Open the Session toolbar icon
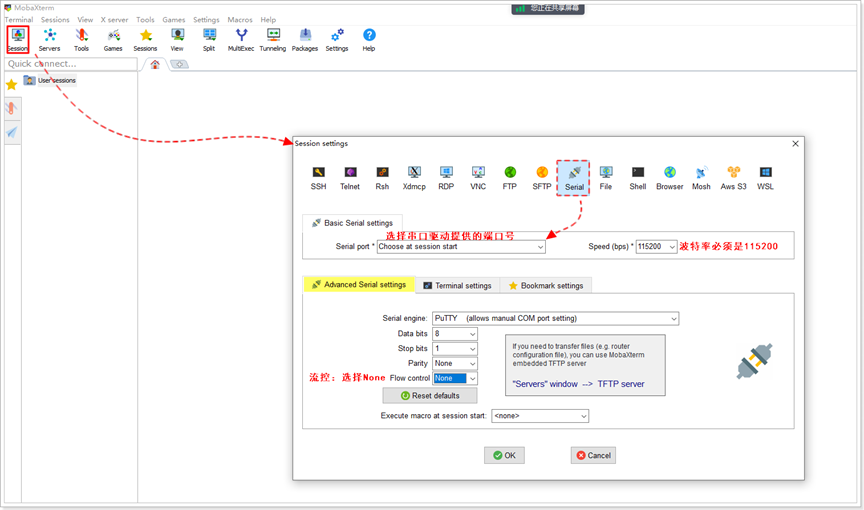 (x=18, y=40)
